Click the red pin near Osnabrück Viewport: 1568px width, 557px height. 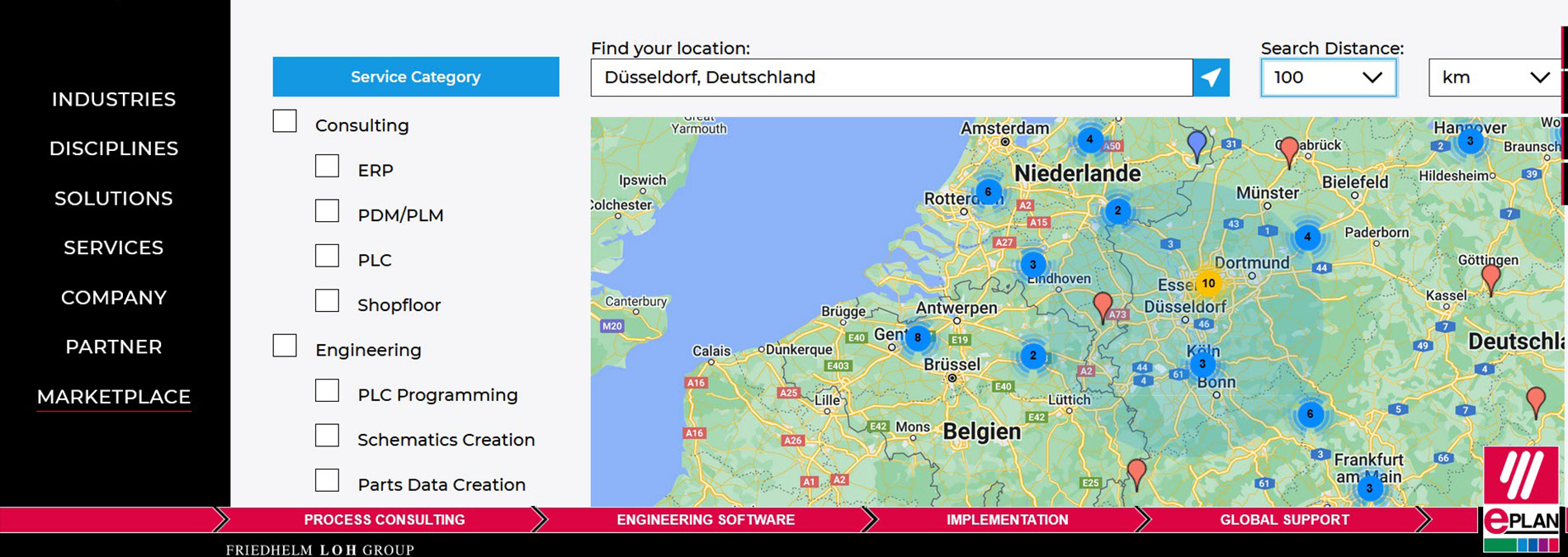[1289, 152]
